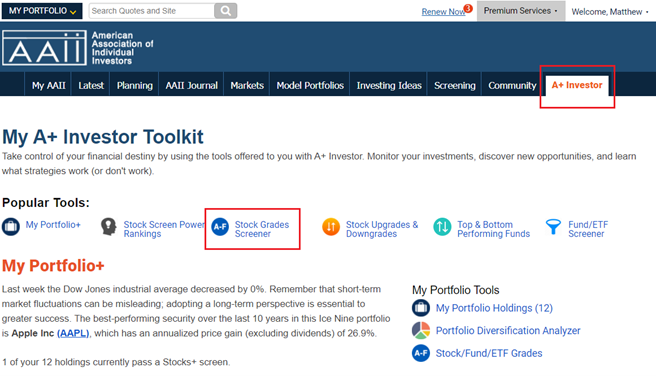
Task: Open Stock Screen Power Rankings link
Action: click(164, 229)
